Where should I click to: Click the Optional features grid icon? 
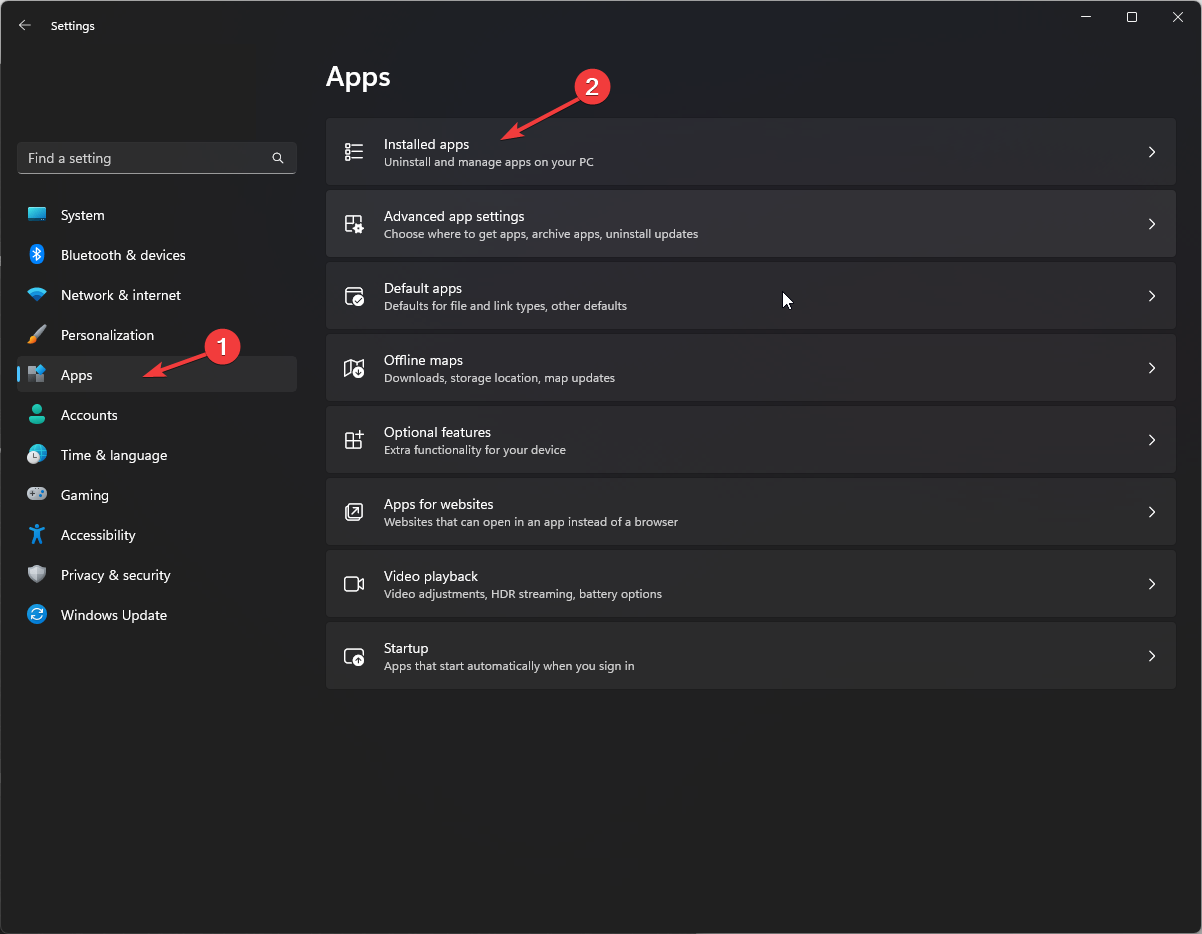[x=354, y=440]
